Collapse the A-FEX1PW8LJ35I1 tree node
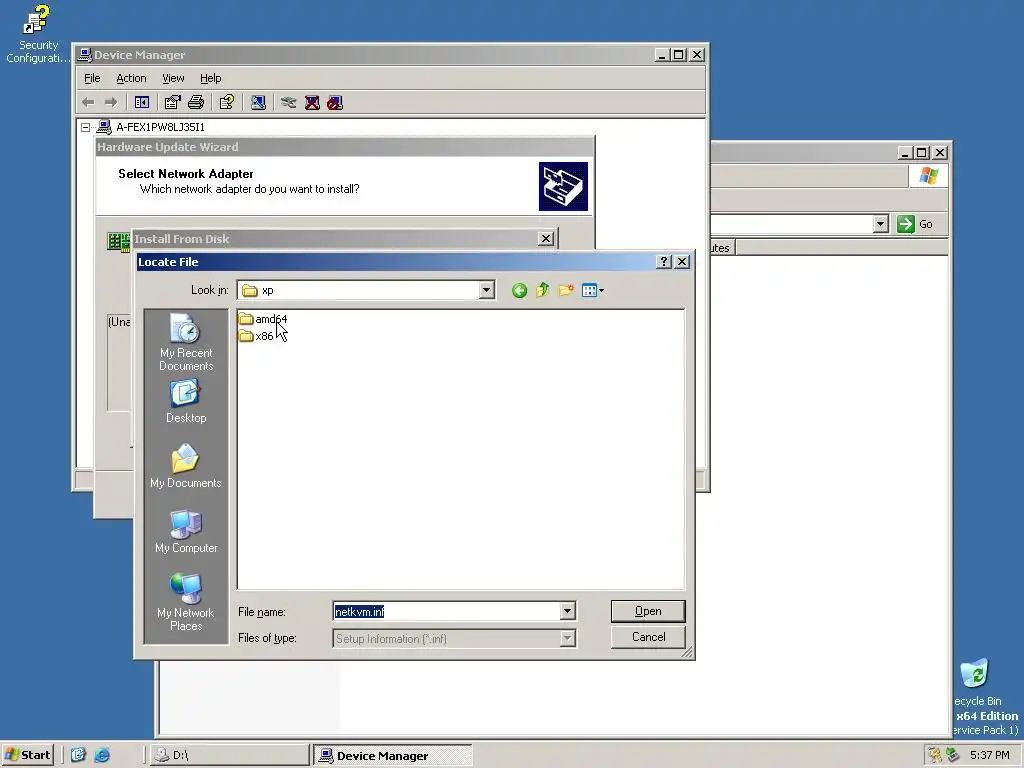1024x768 pixels. 86,127
